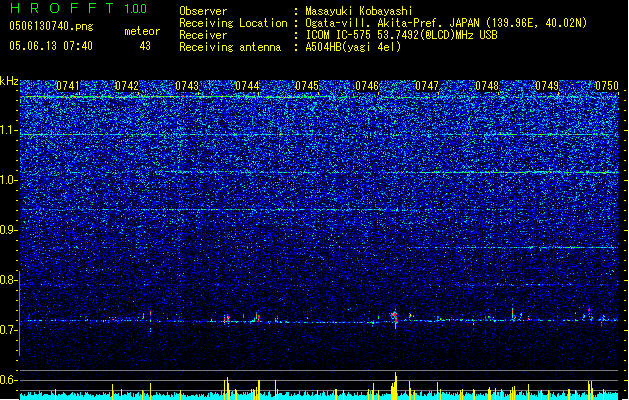Viewport: 629px width, 400px height.
Task: Click the 0742 time marker
Action: click(x=127, y=86)
